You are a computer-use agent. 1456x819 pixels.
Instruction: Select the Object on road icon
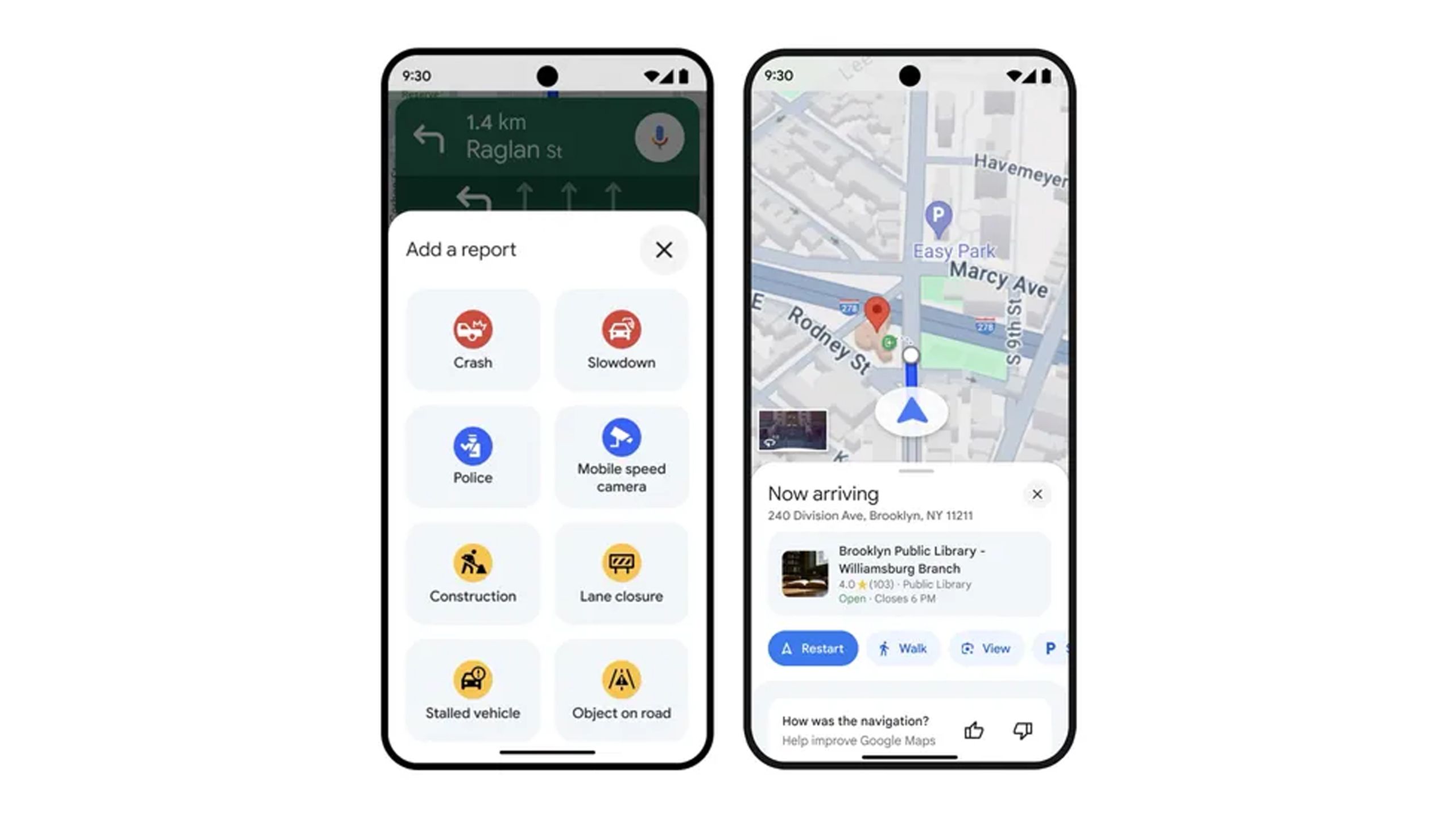pyautogui.click(x=622, y=682)
